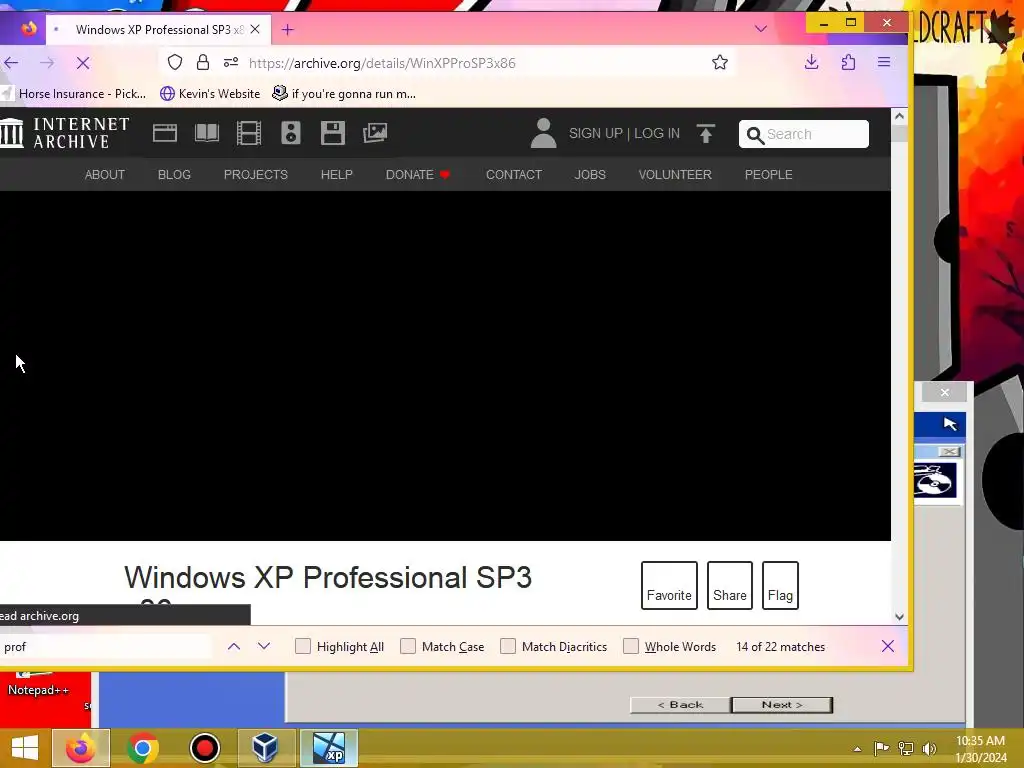
Task: Open the site permissions icon
Action: coord(231,63)
